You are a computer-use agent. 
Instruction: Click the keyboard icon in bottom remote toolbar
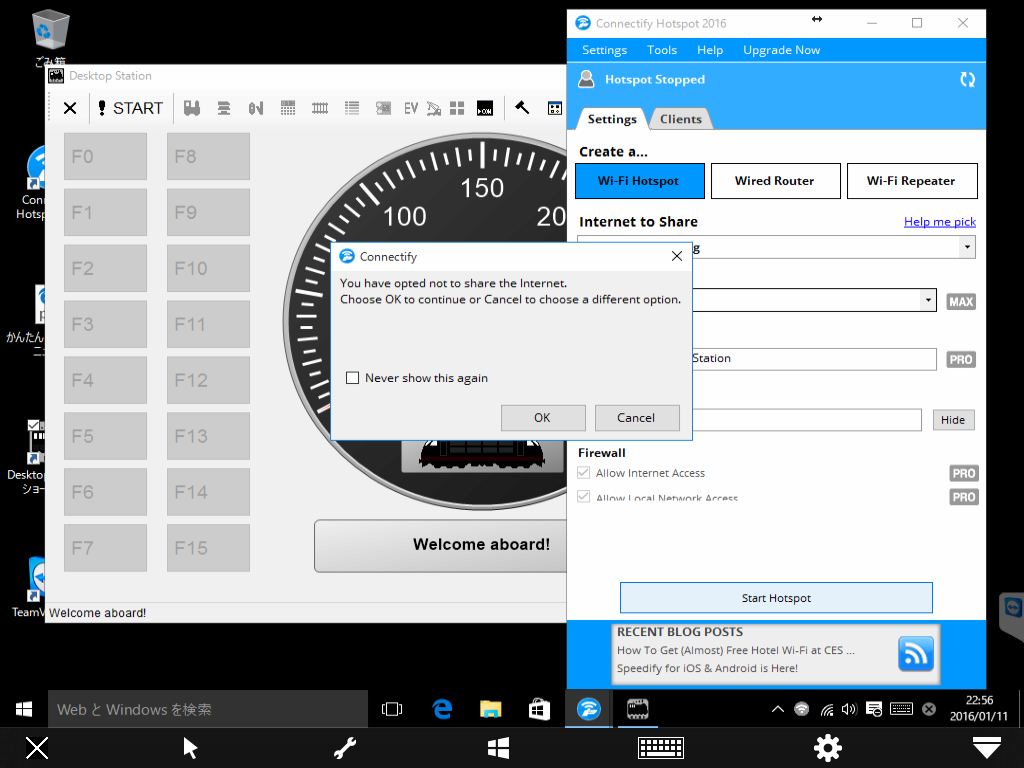click(660, 748)
